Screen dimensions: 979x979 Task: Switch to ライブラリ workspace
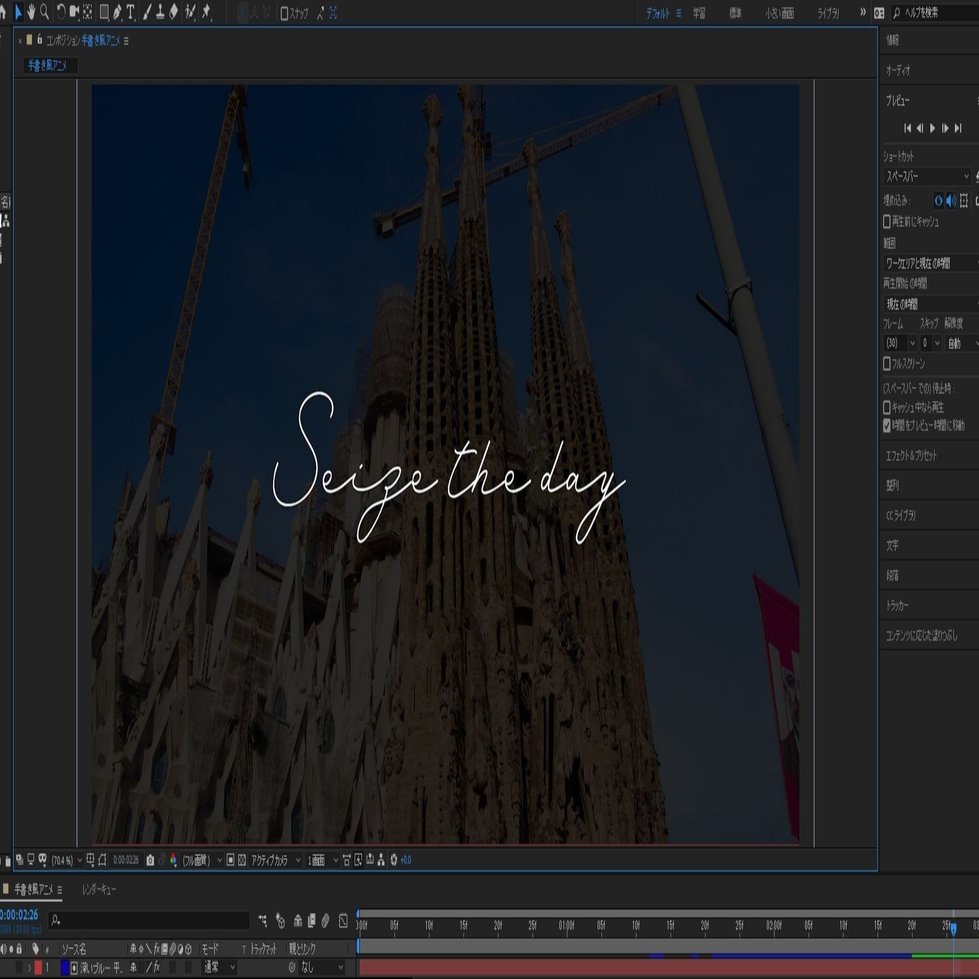(829, 13)
